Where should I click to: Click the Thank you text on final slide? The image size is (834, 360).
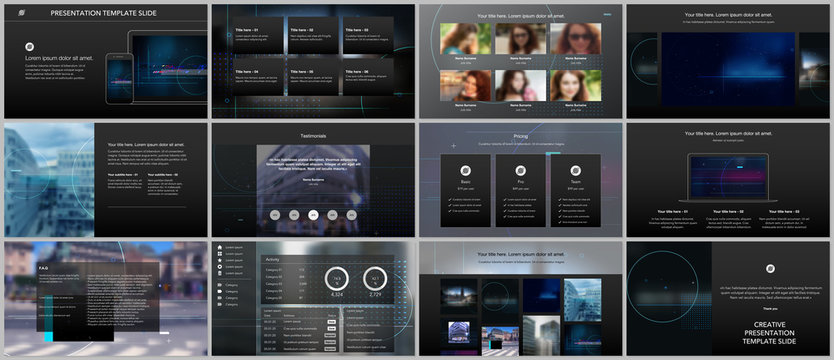pos(770,308)
